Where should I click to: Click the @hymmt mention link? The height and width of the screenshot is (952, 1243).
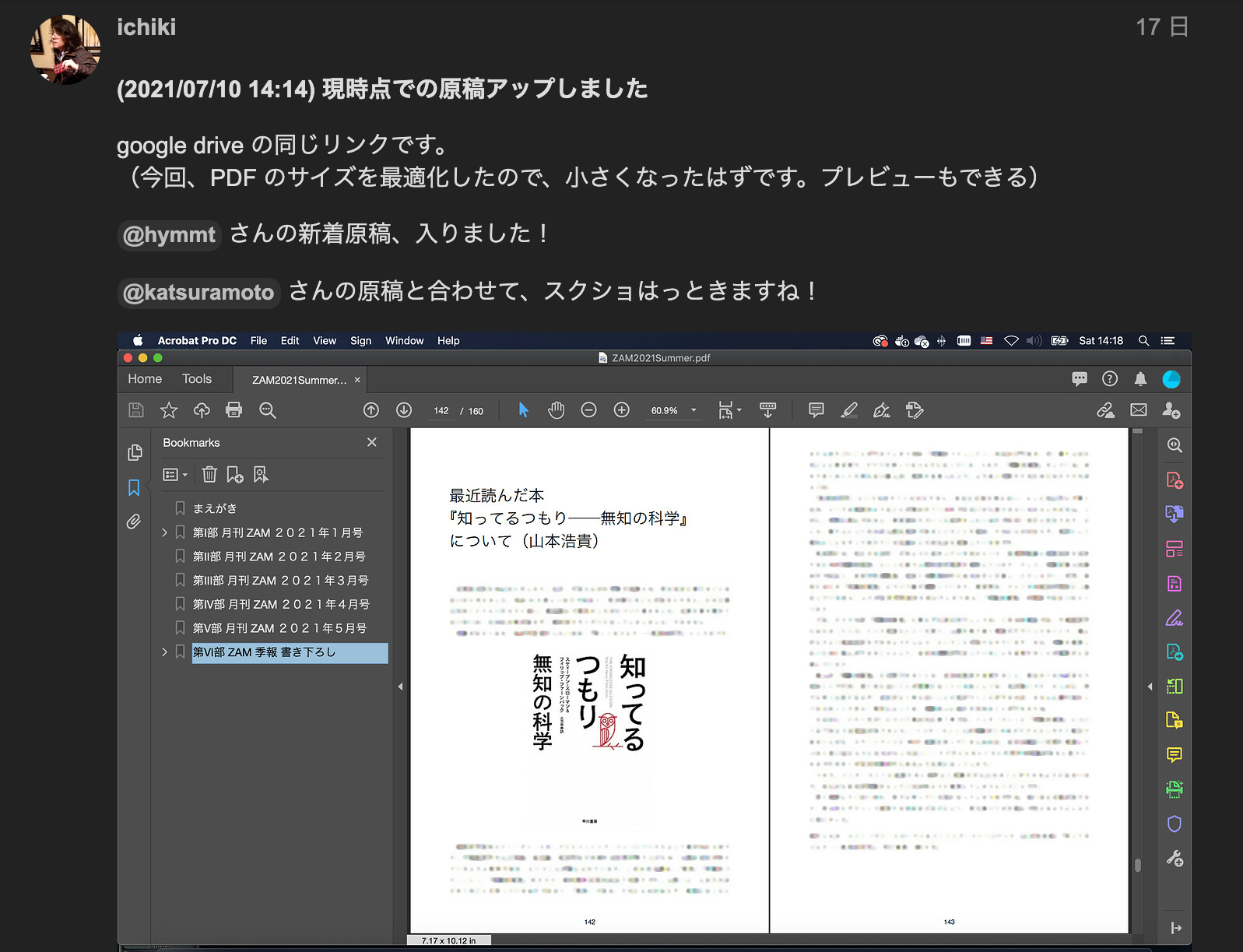point(169,234)
